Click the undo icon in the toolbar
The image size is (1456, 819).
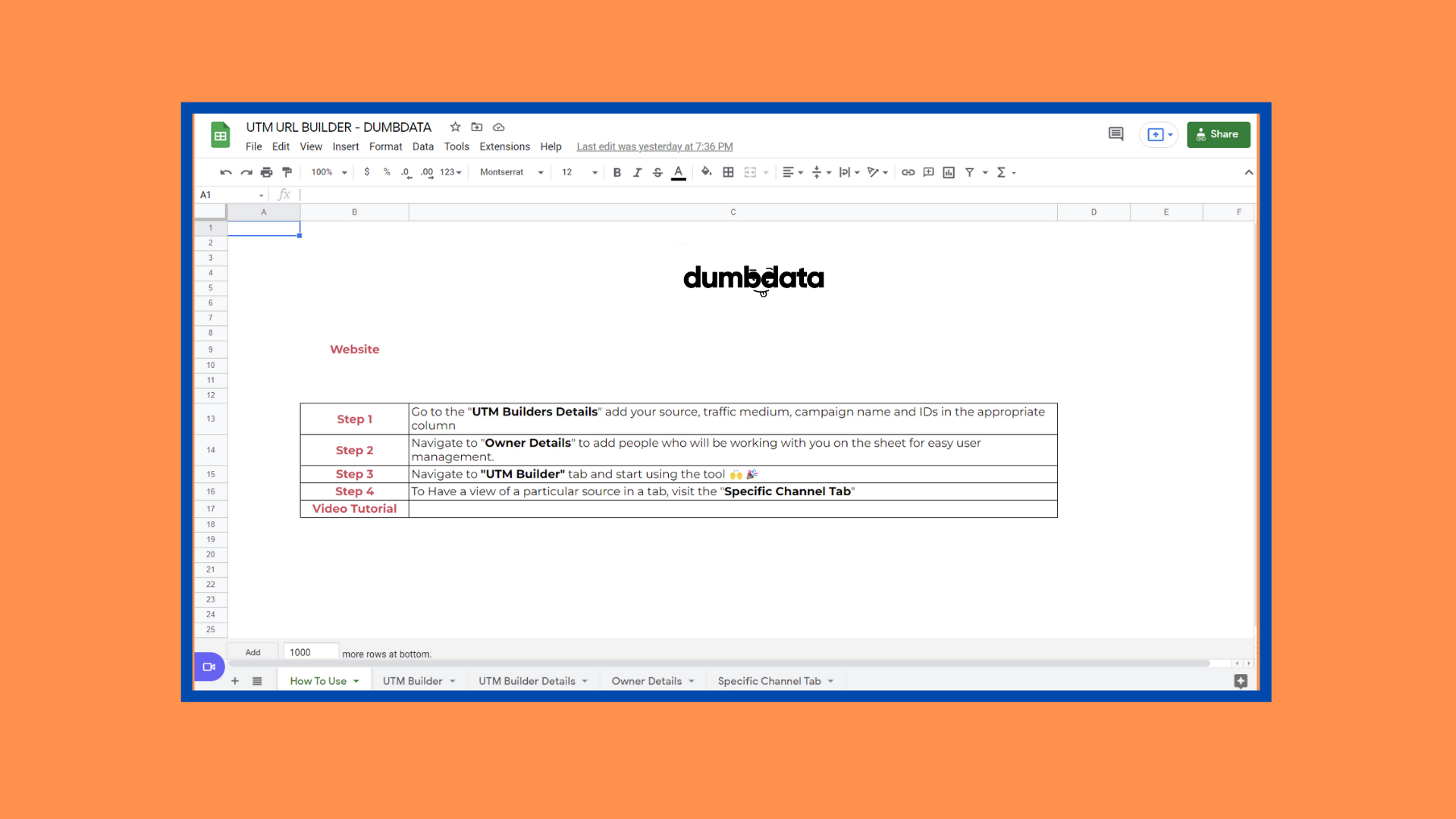(x=225, y=172)
